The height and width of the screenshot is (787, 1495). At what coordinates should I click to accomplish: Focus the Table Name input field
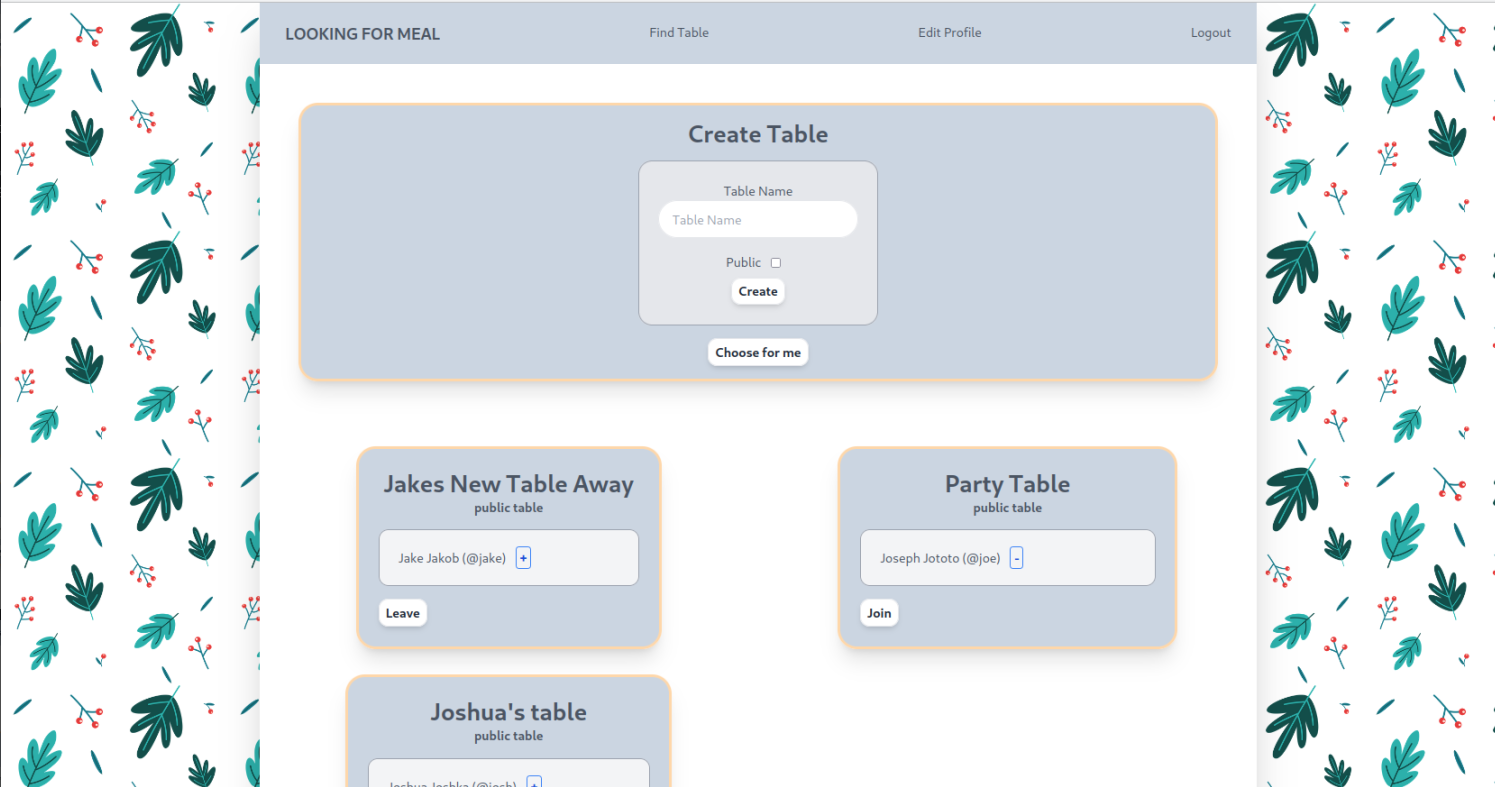(758, 219)
